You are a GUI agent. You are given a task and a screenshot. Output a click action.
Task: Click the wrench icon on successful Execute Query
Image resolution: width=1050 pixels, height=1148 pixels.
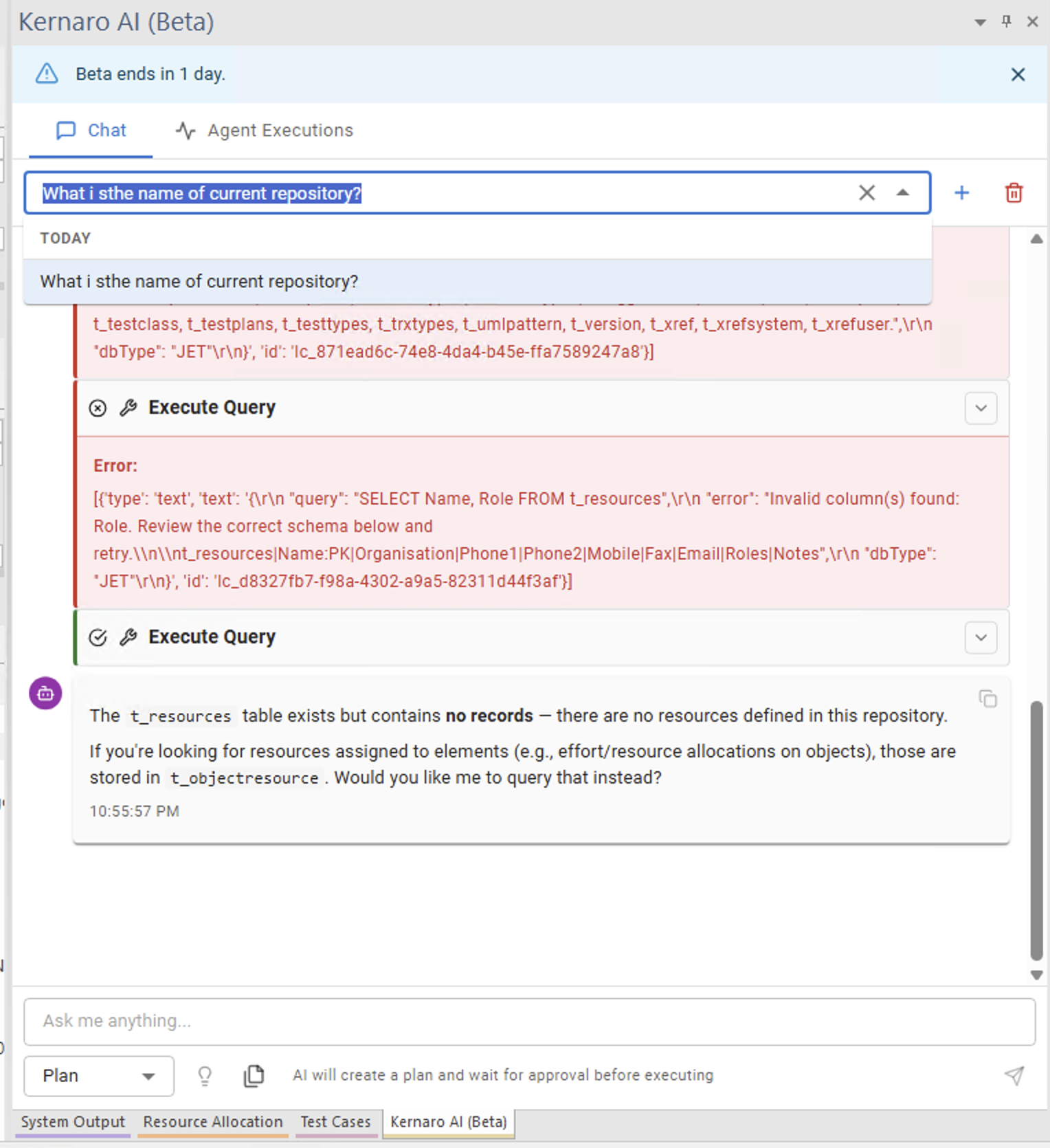(128, 638)
